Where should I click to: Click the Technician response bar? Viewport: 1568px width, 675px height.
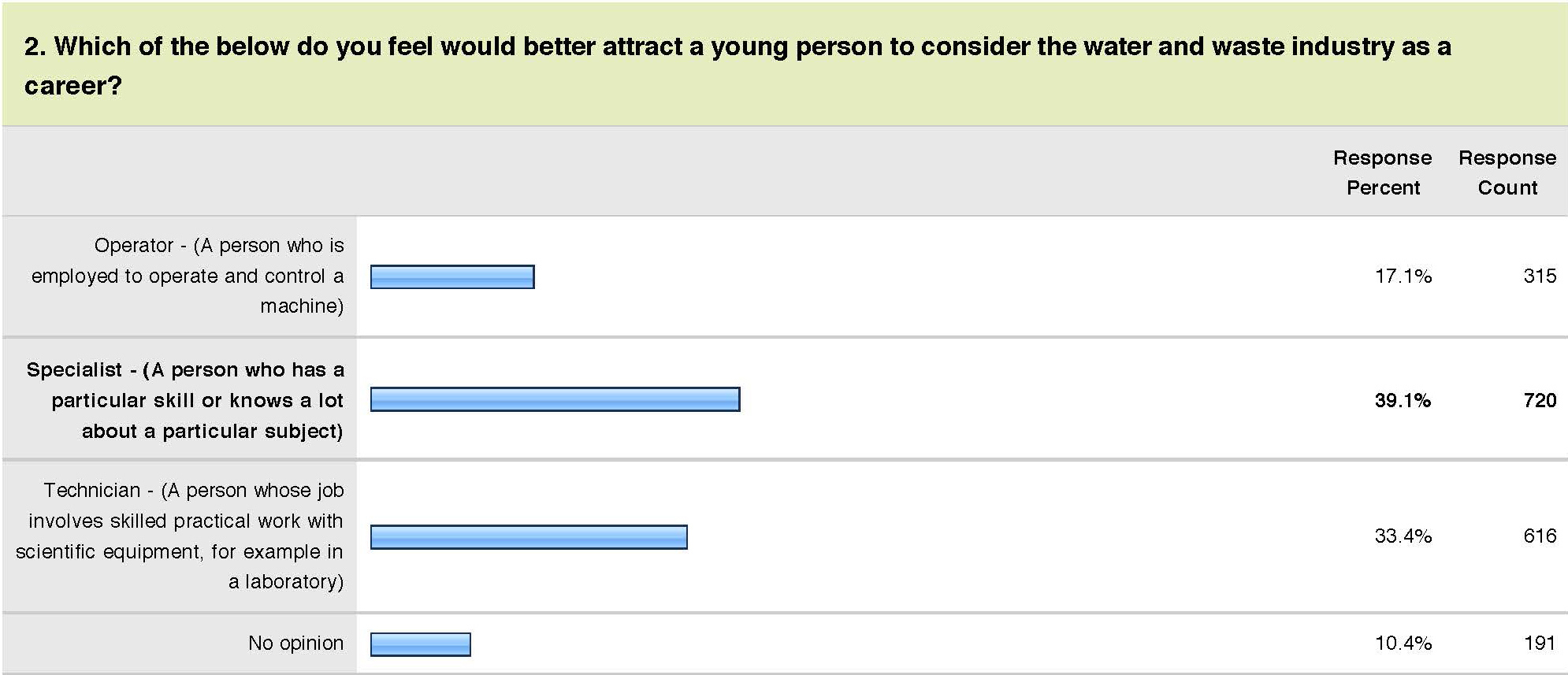pyautogui.click(x=529, y=537)
